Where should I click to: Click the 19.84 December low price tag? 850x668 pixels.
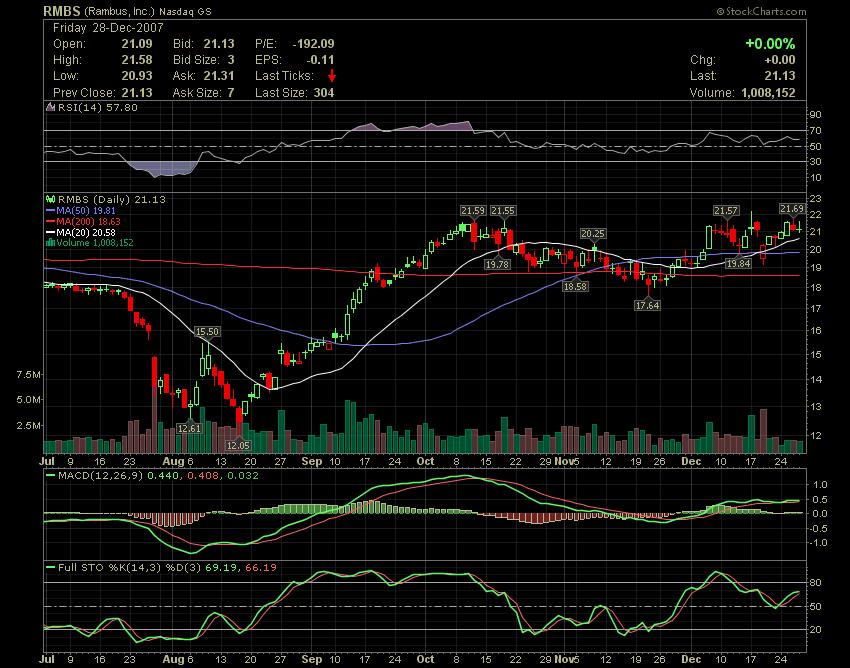click(x=738, y=264)
